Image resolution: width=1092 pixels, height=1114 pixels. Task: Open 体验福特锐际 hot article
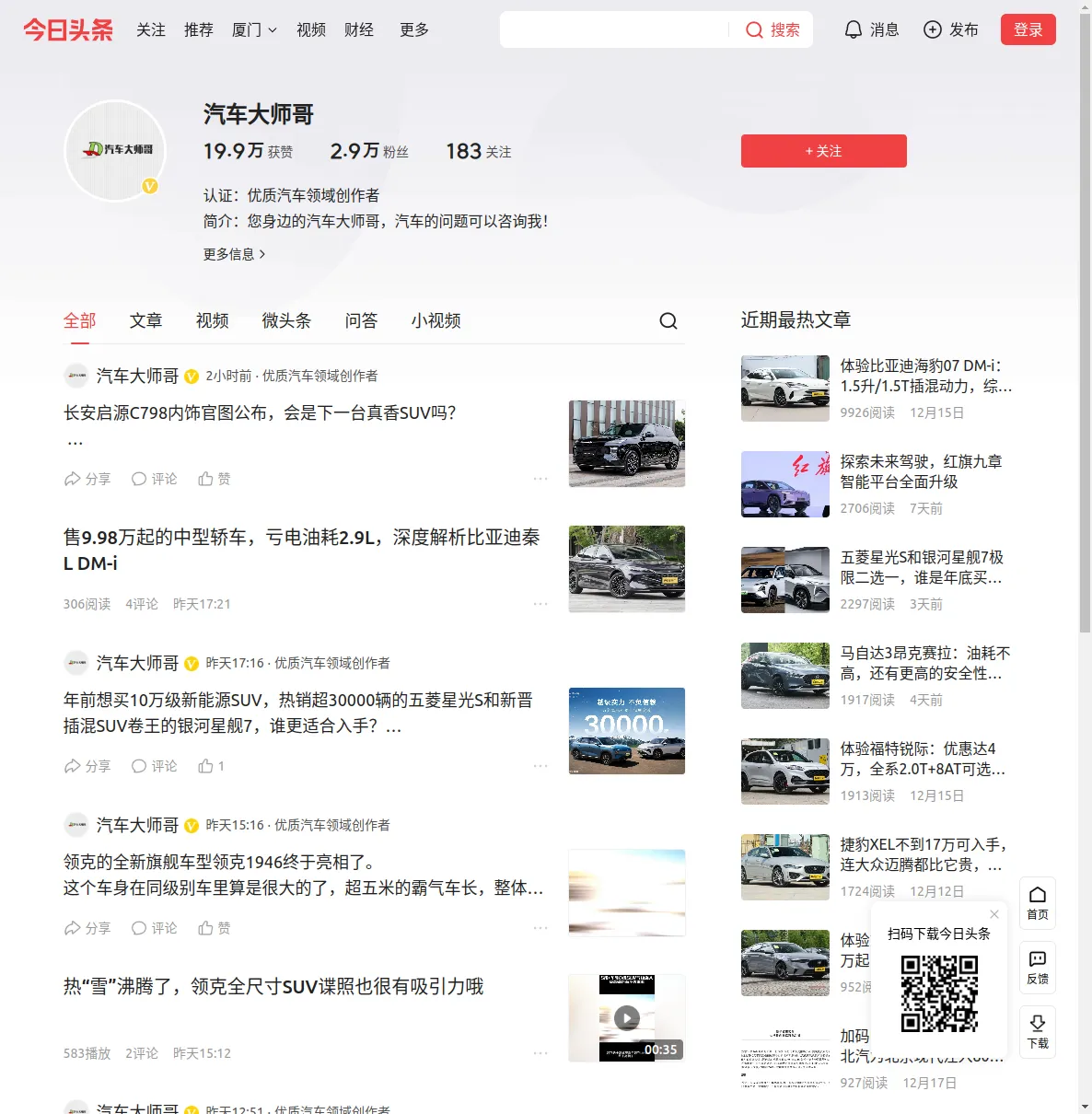[924, 759]
